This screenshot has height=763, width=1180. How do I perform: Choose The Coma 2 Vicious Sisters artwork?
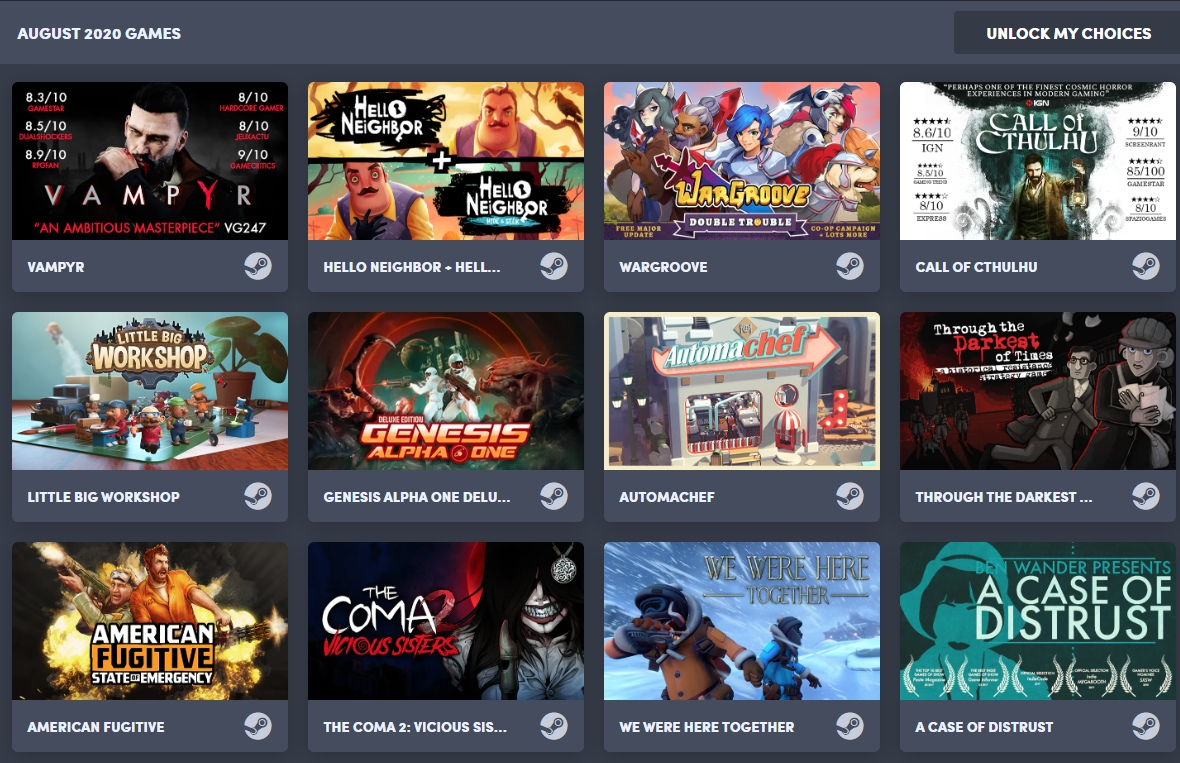coord(446,622)
